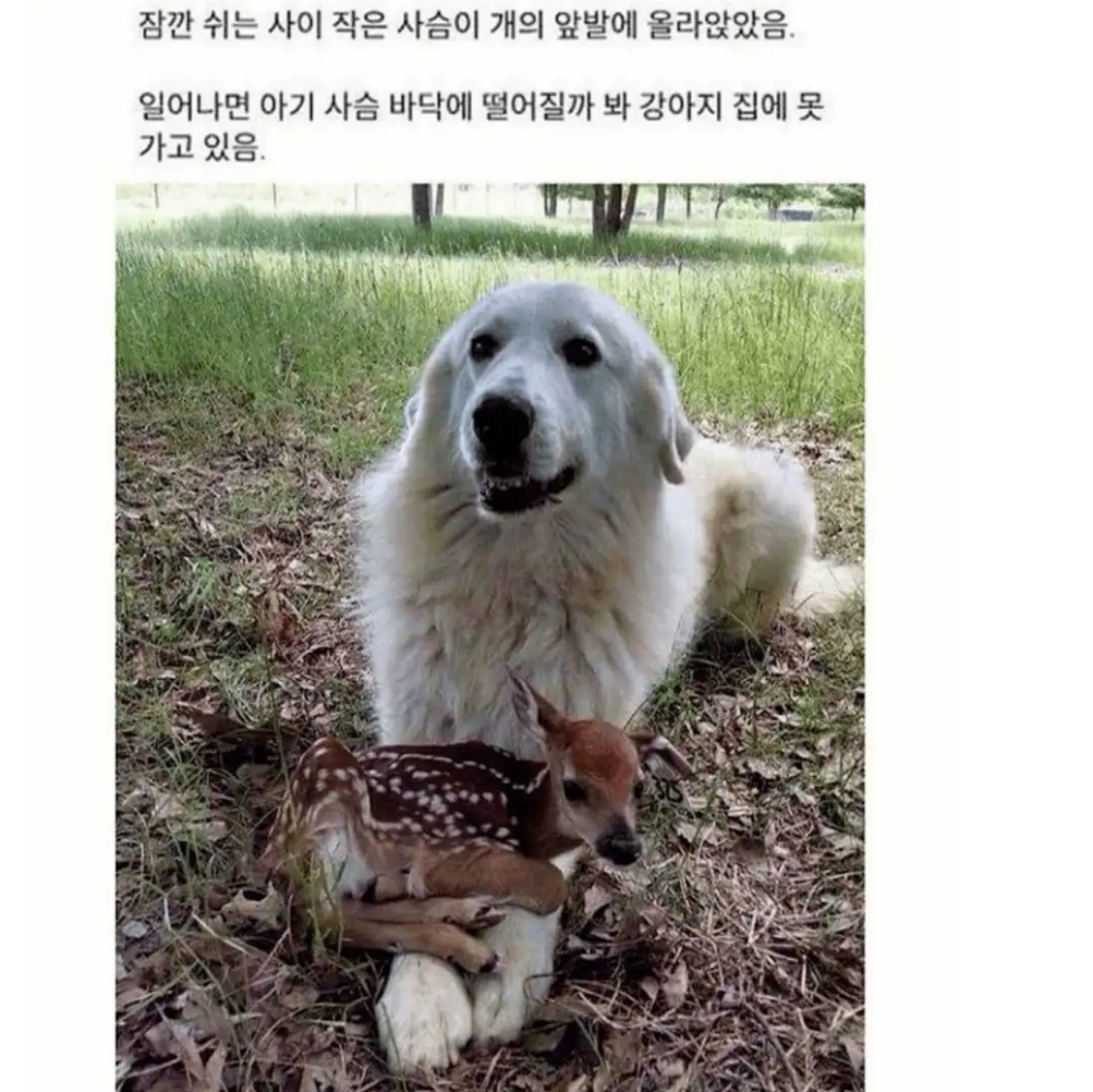This screenshot has width=1093, height=1092.
Task: Click the first caption line starting '잠깐 쉬는'
Action: pos(466,26)
